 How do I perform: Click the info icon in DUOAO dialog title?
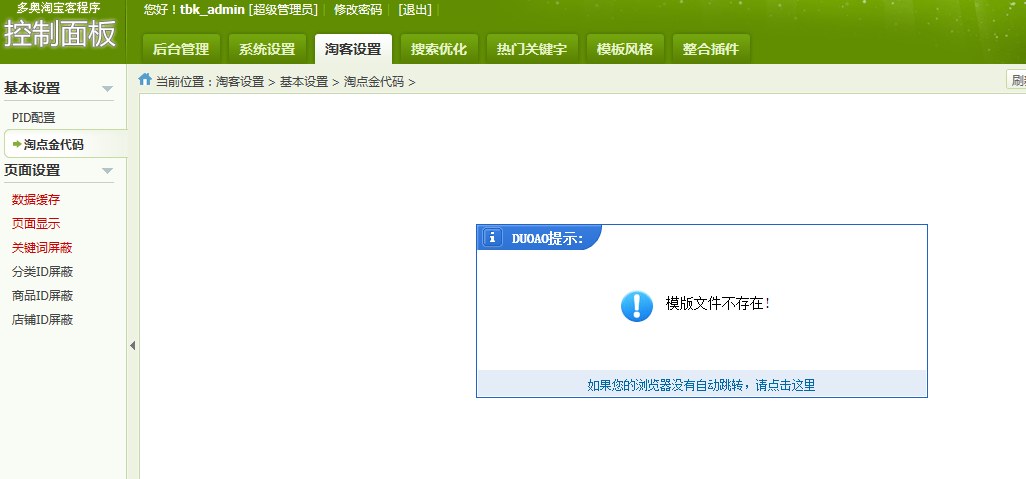492,238
